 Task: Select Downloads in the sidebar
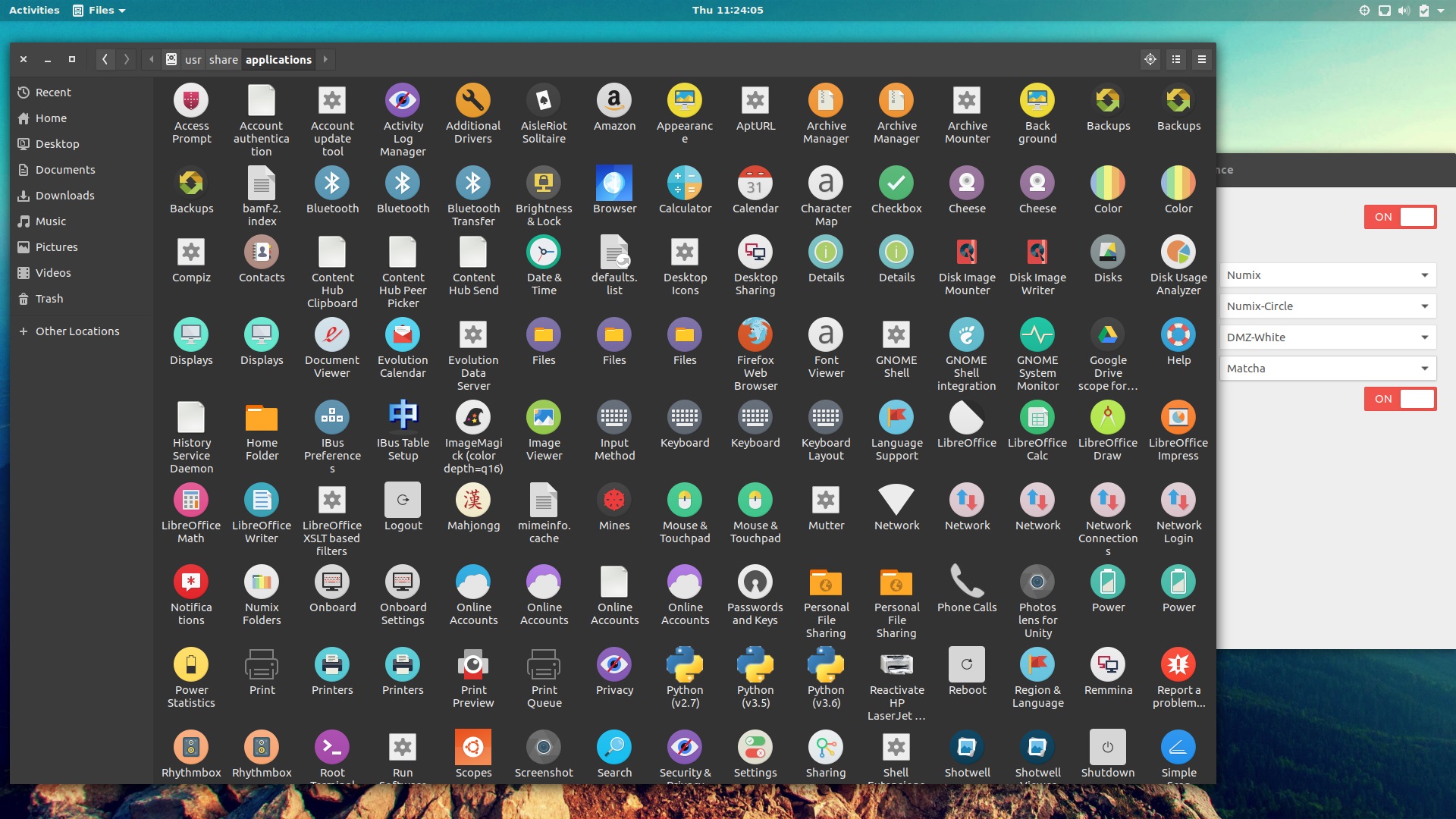click(64, 195)
